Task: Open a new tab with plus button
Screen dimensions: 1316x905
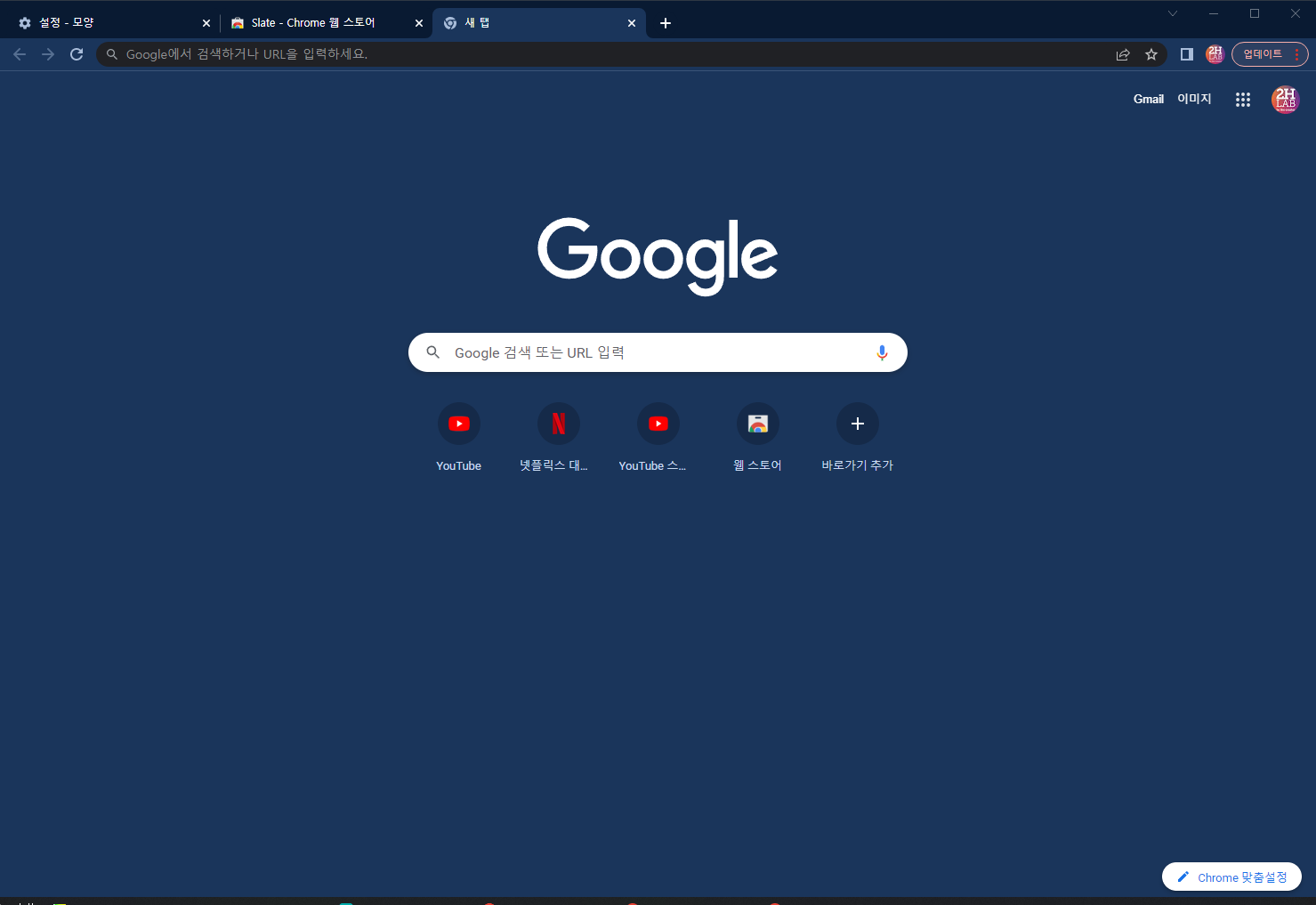Action: pyautogui.click(x=666, y=23)
